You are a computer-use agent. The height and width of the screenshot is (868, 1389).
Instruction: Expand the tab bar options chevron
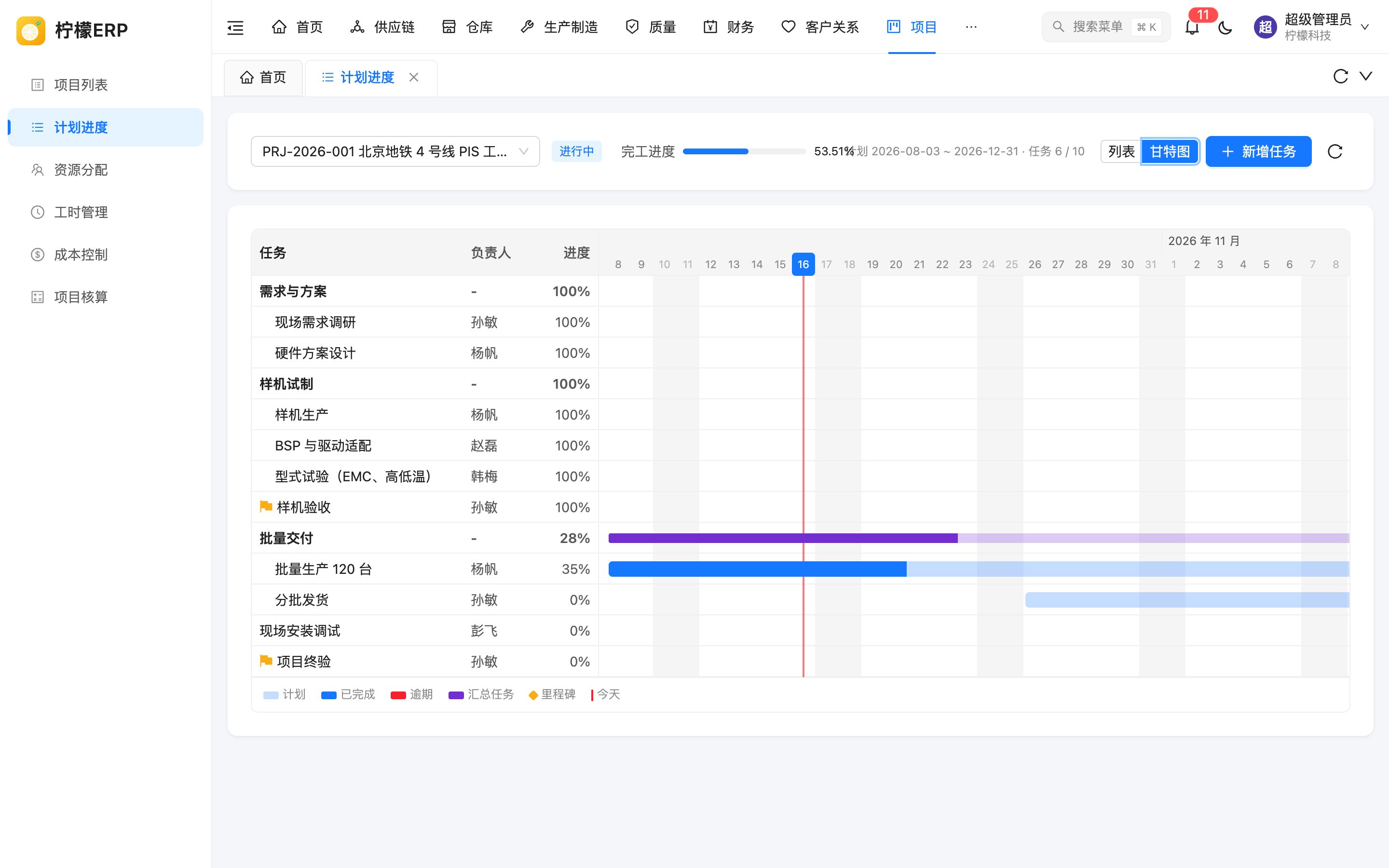tap(1366, 76)
